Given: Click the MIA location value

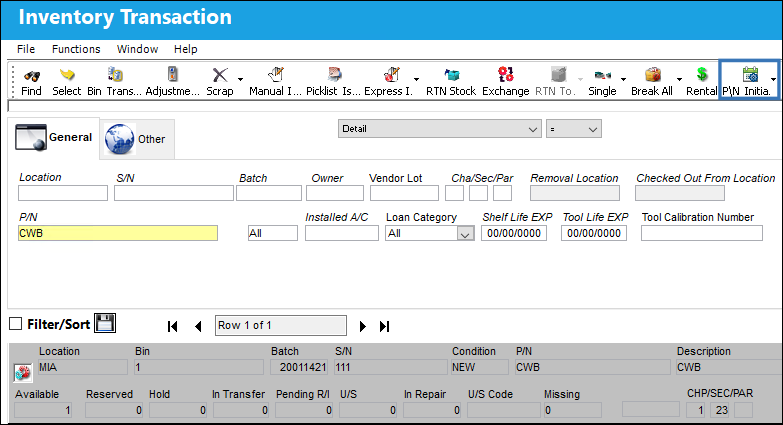Looking at the screenshot, I should 83,368.
